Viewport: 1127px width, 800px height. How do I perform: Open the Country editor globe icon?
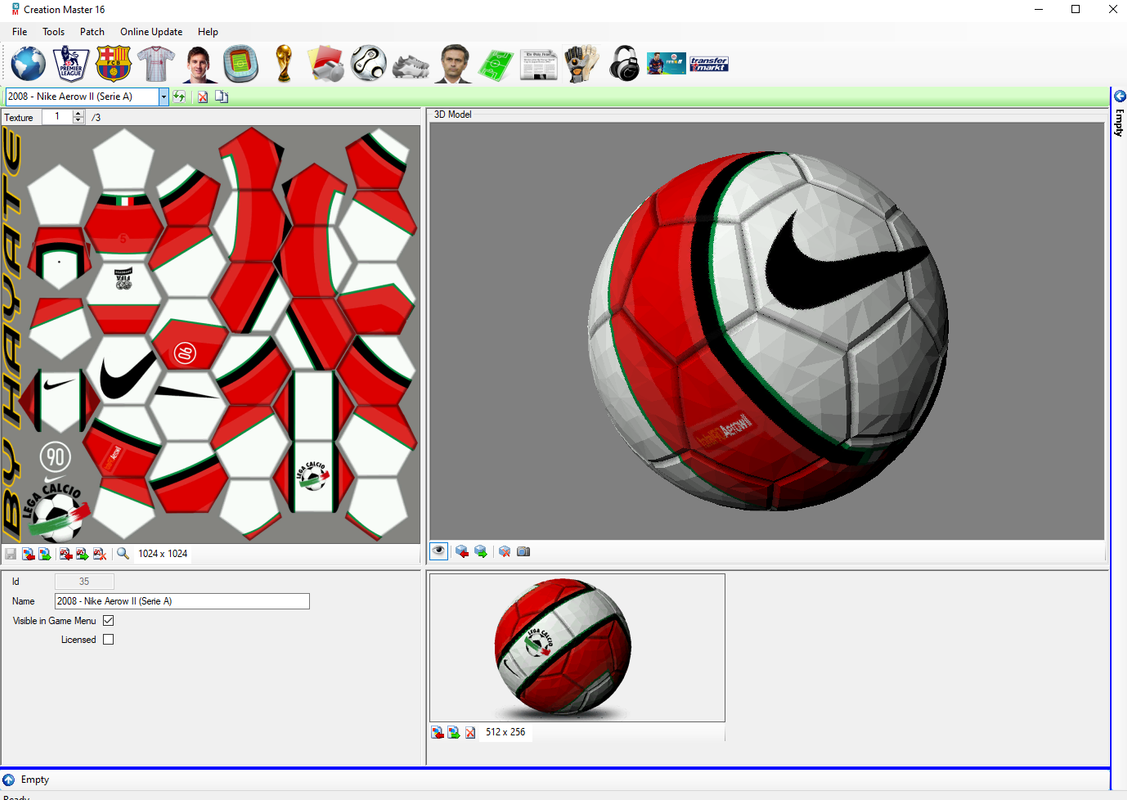point(28,63)
